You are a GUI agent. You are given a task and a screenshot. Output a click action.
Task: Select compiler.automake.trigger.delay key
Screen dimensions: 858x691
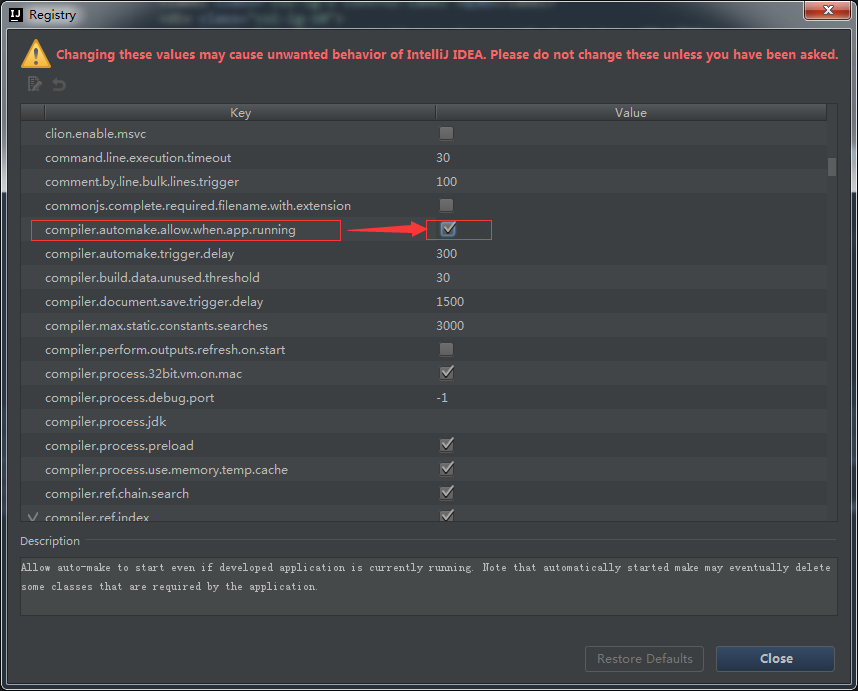click(x=140, y=254)
